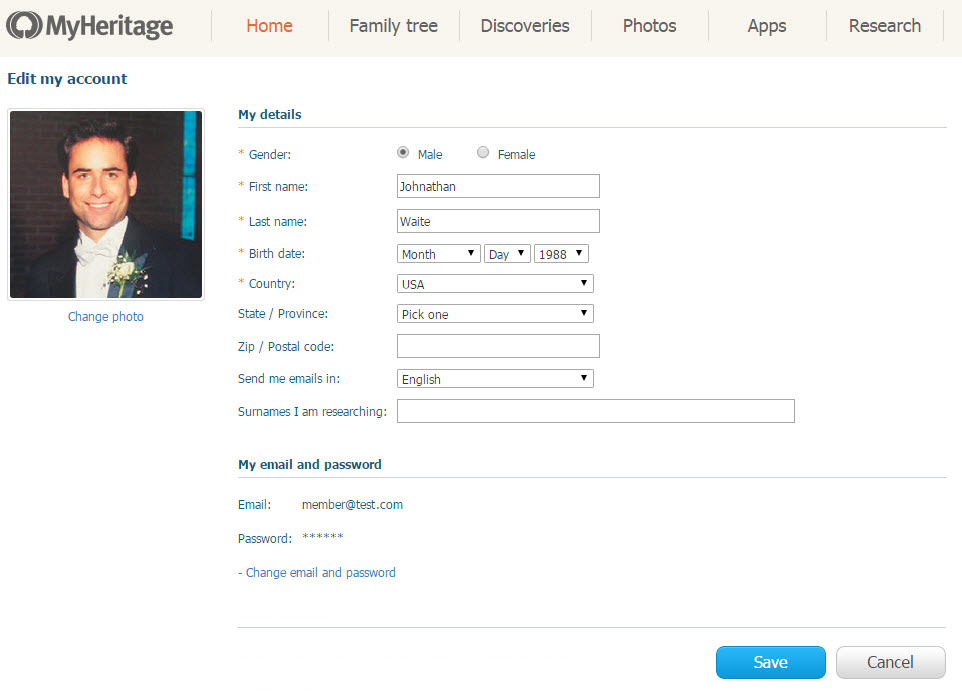
Task: Navigate to the Apps tab
Action: 767,26
